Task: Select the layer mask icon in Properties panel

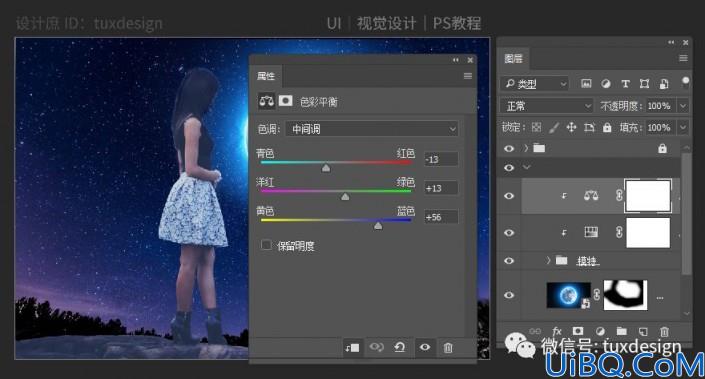Action: pos(286,101)
